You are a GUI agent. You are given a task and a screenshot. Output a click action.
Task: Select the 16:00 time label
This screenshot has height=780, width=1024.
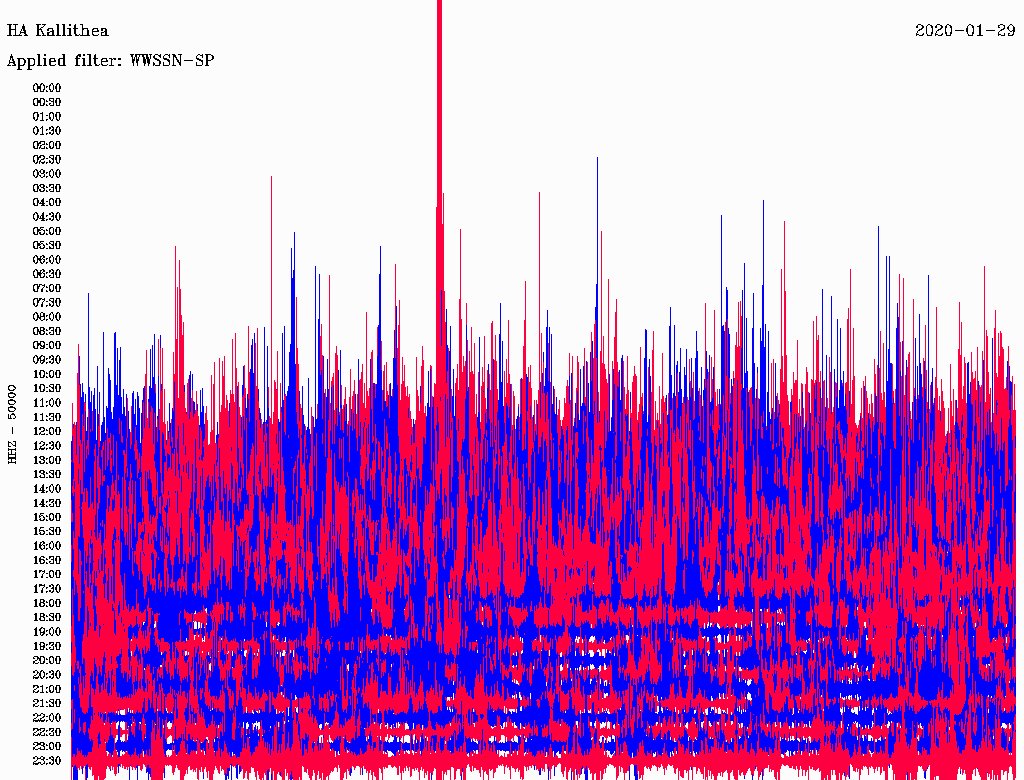click(47, 546)
